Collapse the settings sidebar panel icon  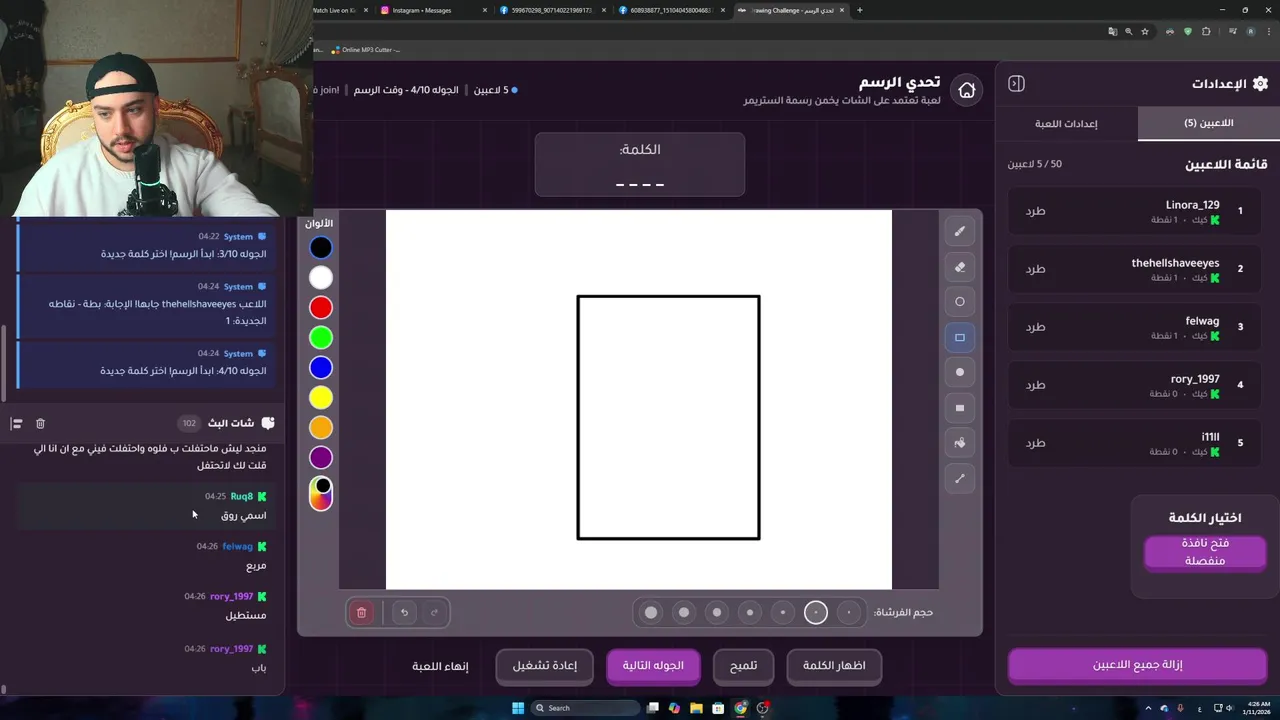(1016, 83)
